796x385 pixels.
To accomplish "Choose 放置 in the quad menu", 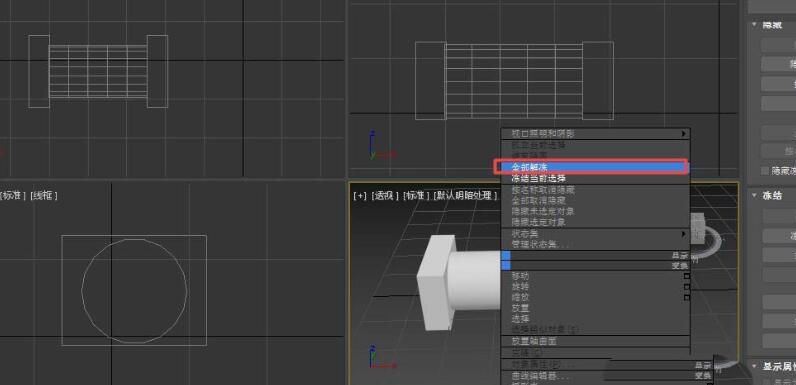I will coord(595,308).
